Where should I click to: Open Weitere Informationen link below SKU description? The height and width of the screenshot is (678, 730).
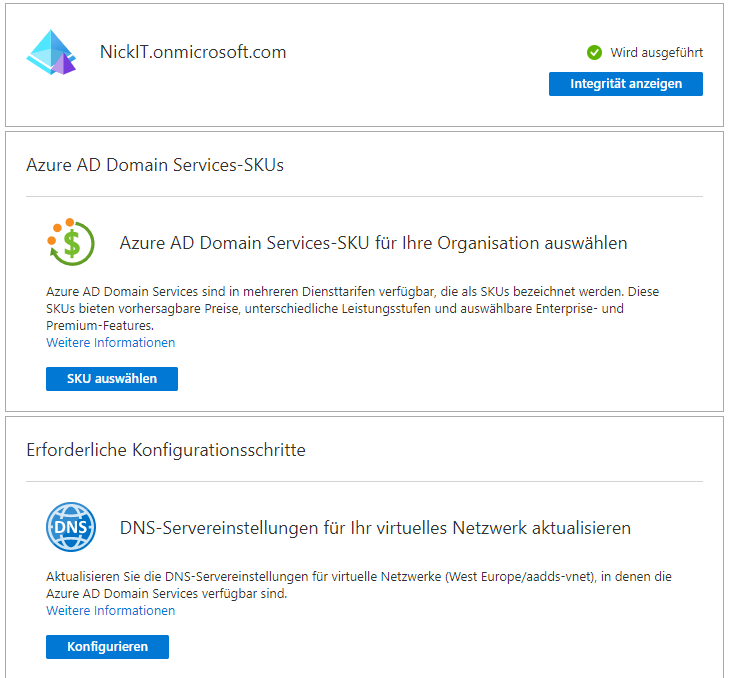click(110, 343)
